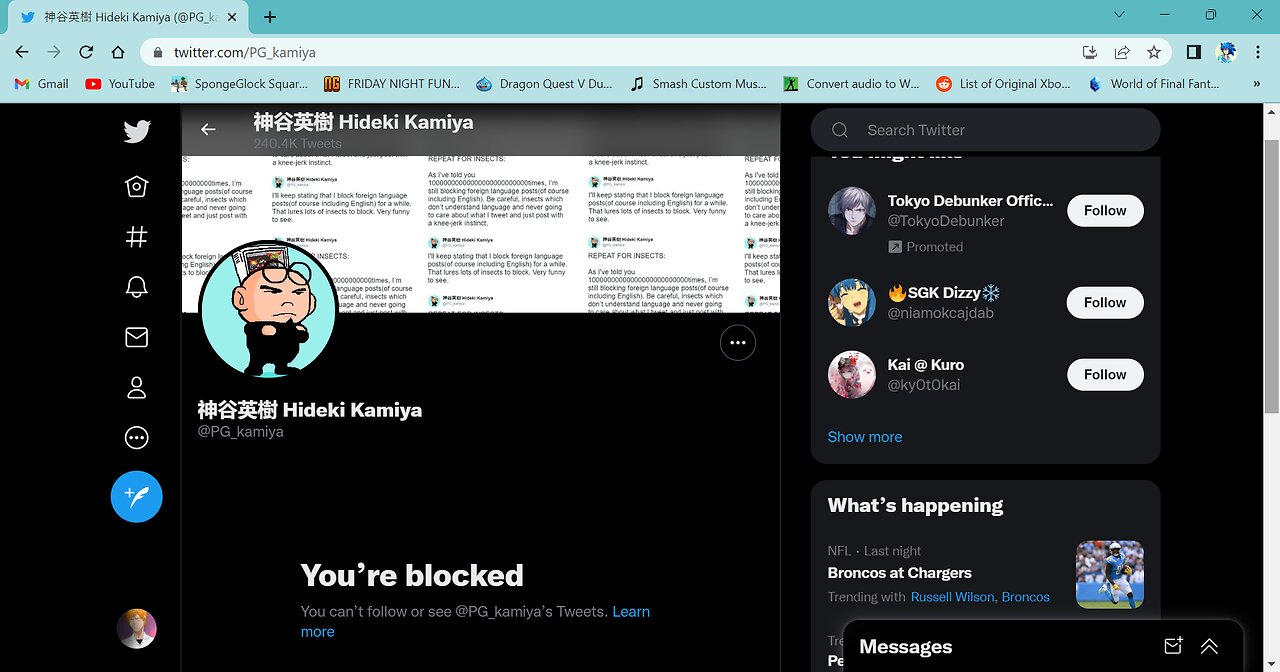Open the Broncos at Chargers thumbnail
Viewport: 1280px width, 672px height.
click(x=1110, y=575)
